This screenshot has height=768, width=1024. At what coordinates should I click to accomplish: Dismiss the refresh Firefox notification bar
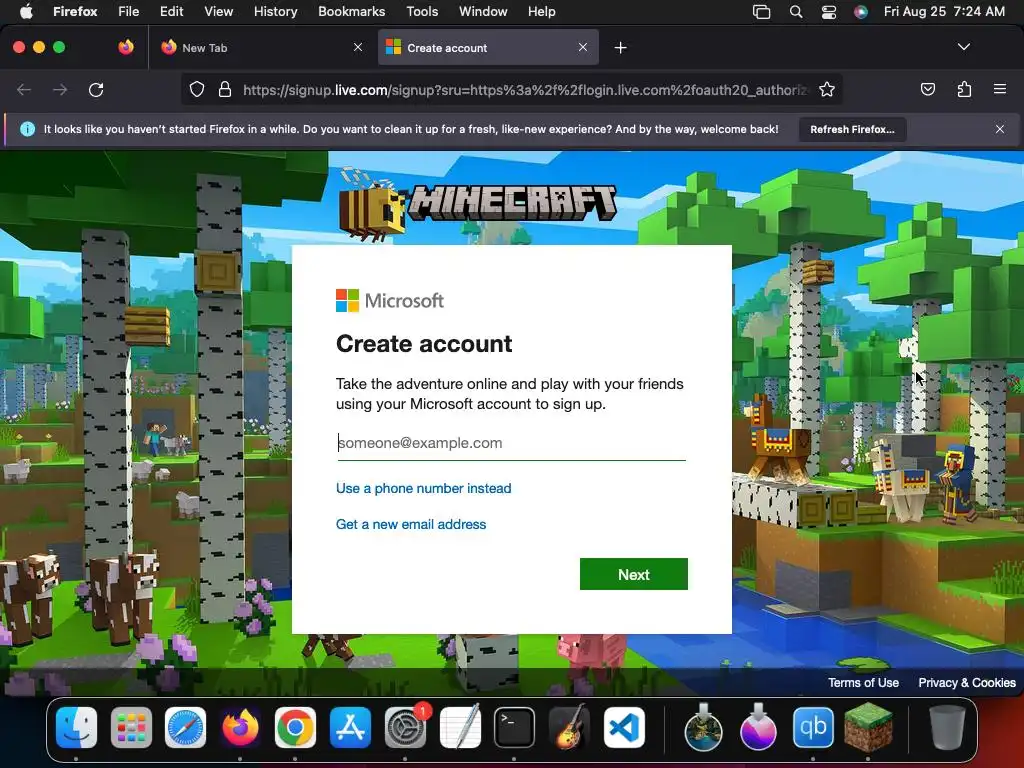coord(999,129)
